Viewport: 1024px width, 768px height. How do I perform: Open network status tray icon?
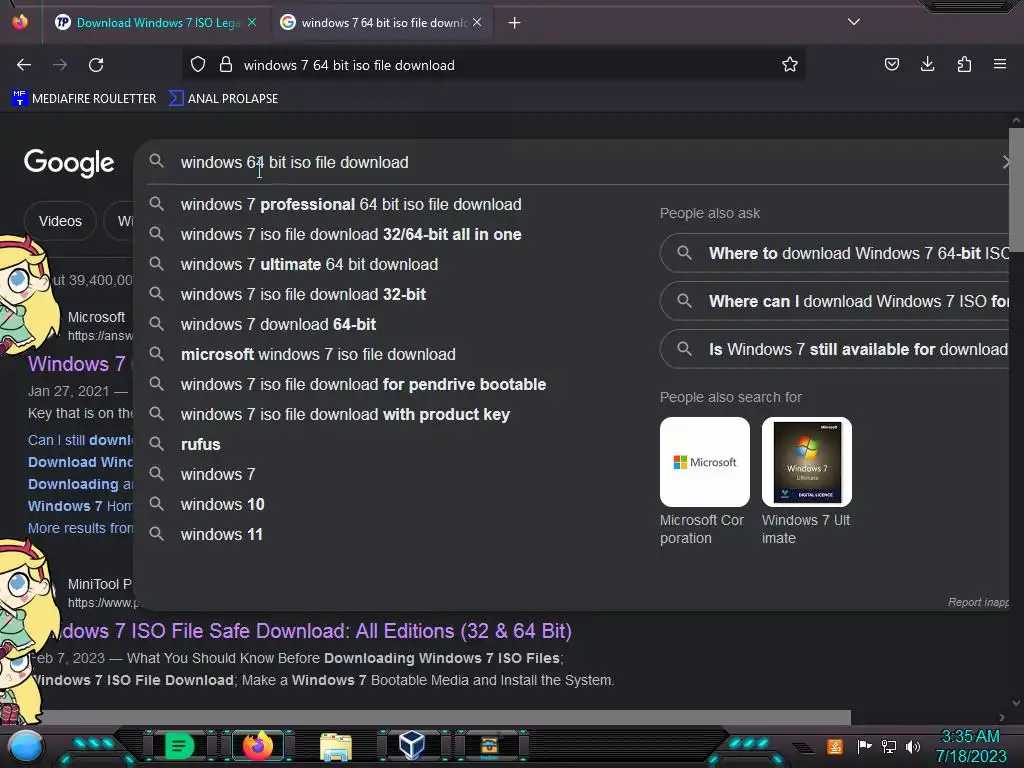[889, 746]
